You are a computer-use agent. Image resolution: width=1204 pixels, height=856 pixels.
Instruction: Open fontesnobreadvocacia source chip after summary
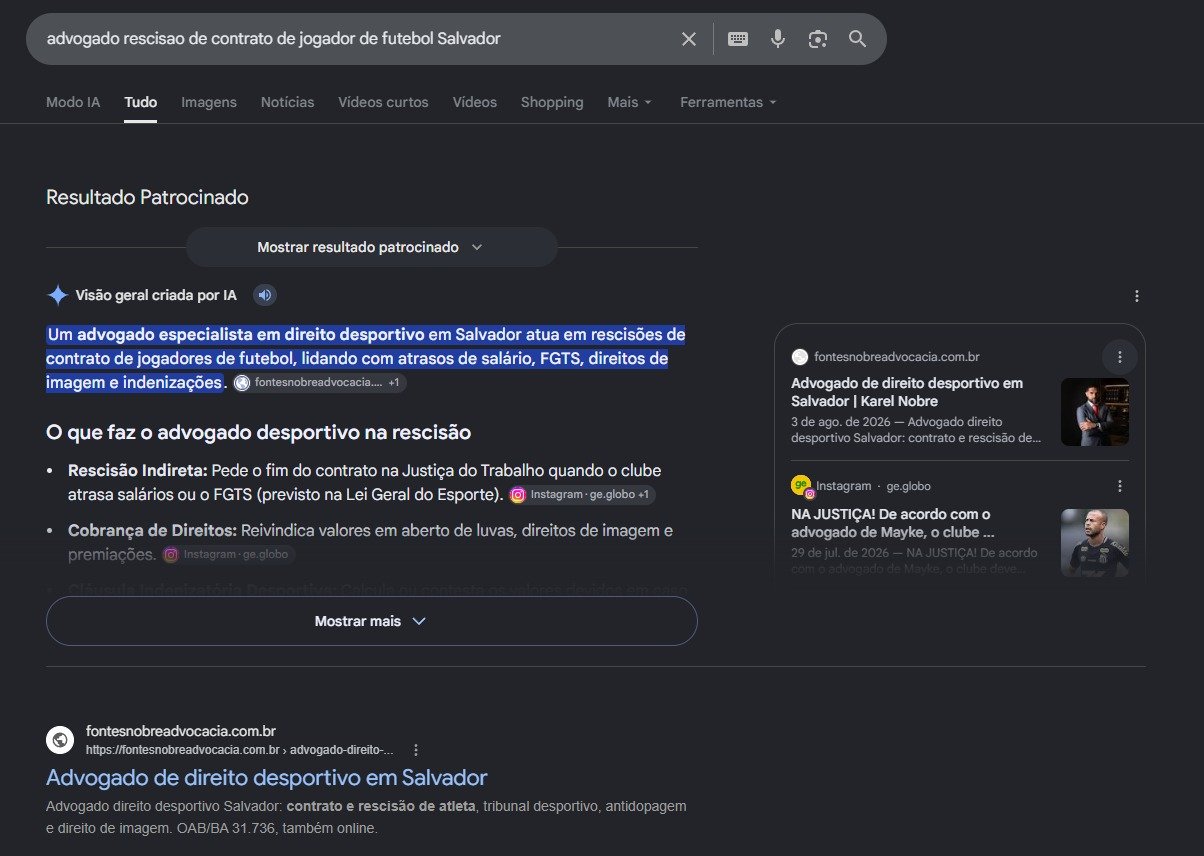coord(319,383)
